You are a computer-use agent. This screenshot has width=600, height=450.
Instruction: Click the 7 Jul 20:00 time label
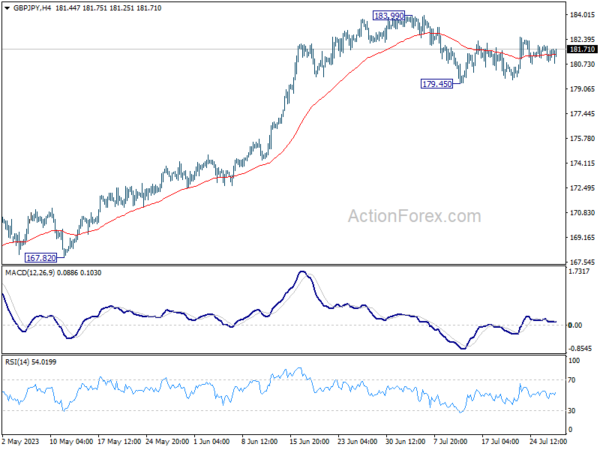click(x=450, y=442)
